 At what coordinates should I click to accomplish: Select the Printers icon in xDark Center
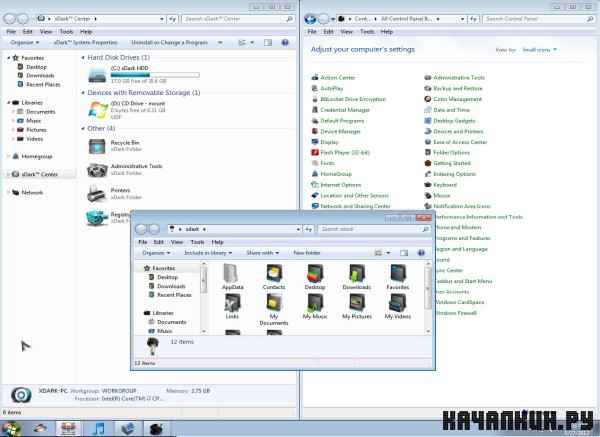click(96, 194)
